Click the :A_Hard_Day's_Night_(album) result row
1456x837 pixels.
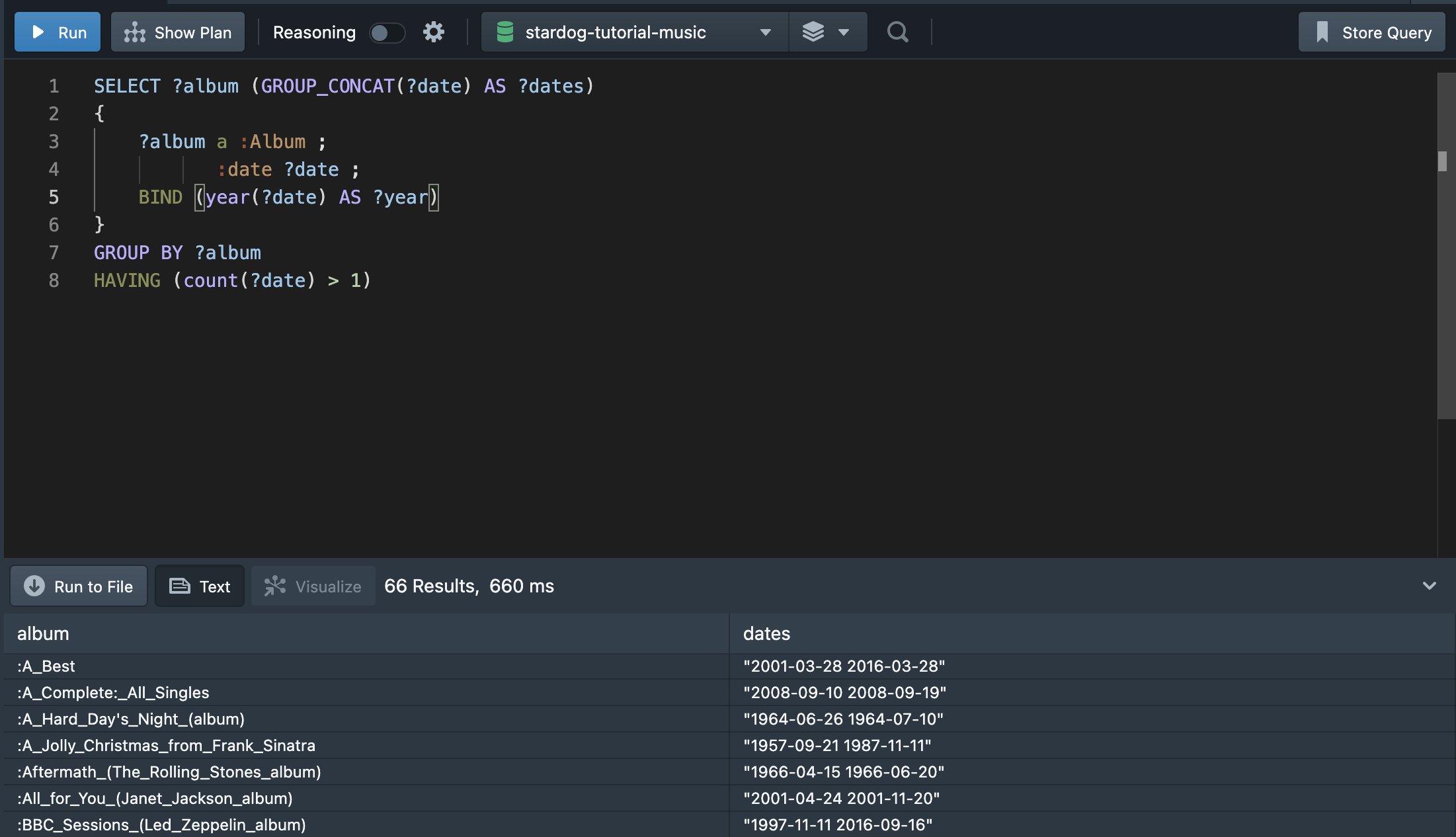coord(363,719)
